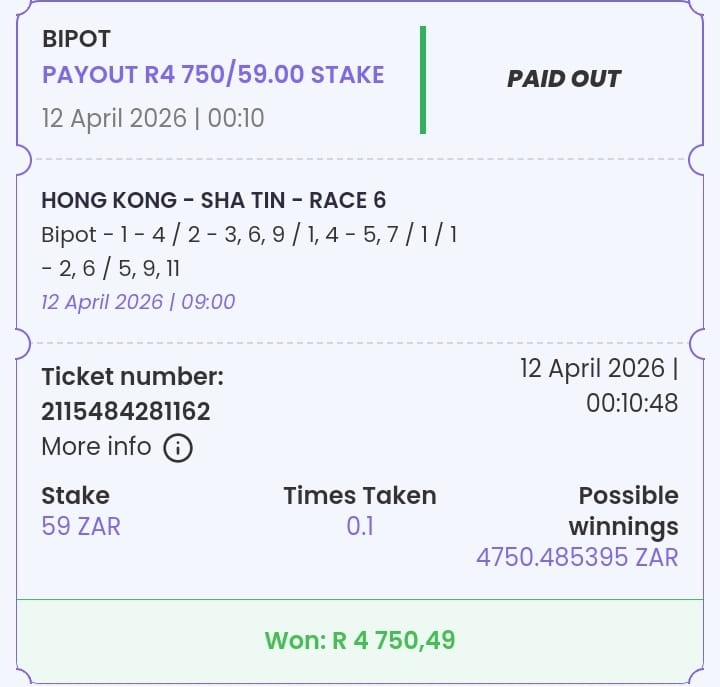Screen dimensions: 720x687
Task: Select the Ticket number label
Action: pyautogui.click(x=133, y=377)
